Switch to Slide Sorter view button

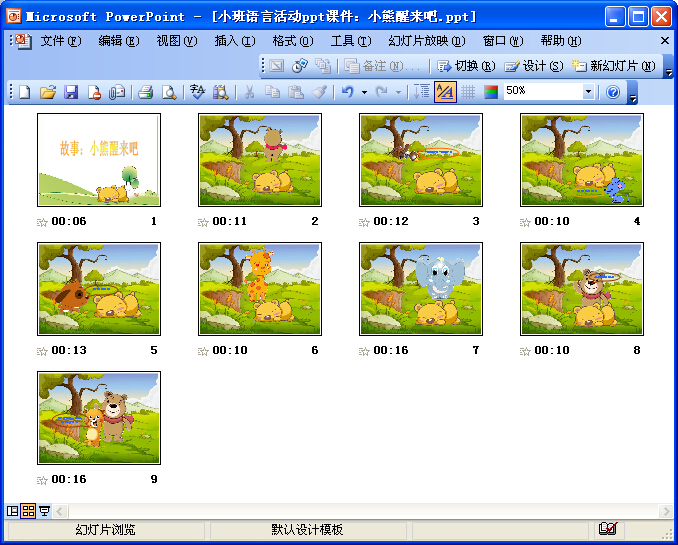[28, 511]
